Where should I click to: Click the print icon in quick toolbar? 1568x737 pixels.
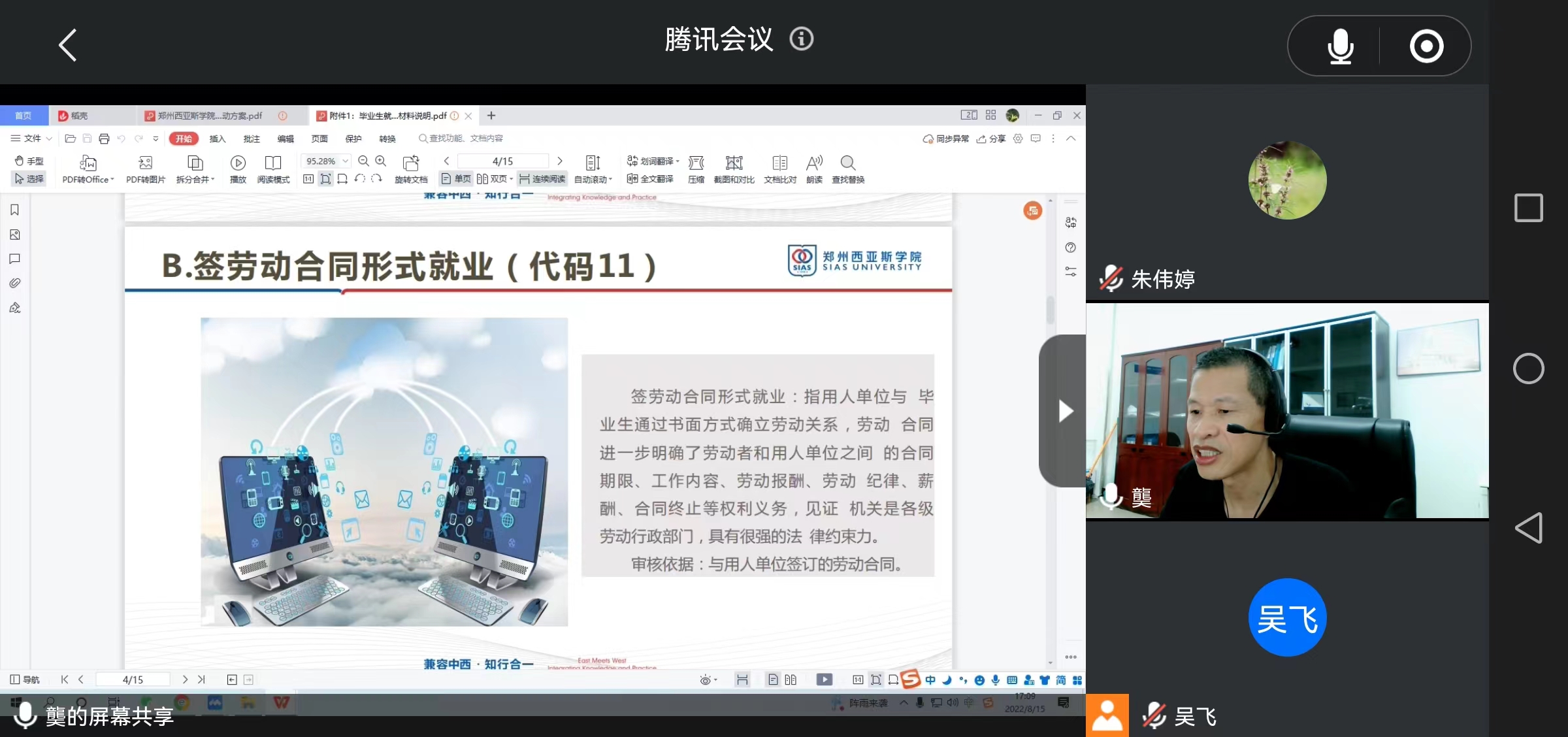tap(104, 139)
